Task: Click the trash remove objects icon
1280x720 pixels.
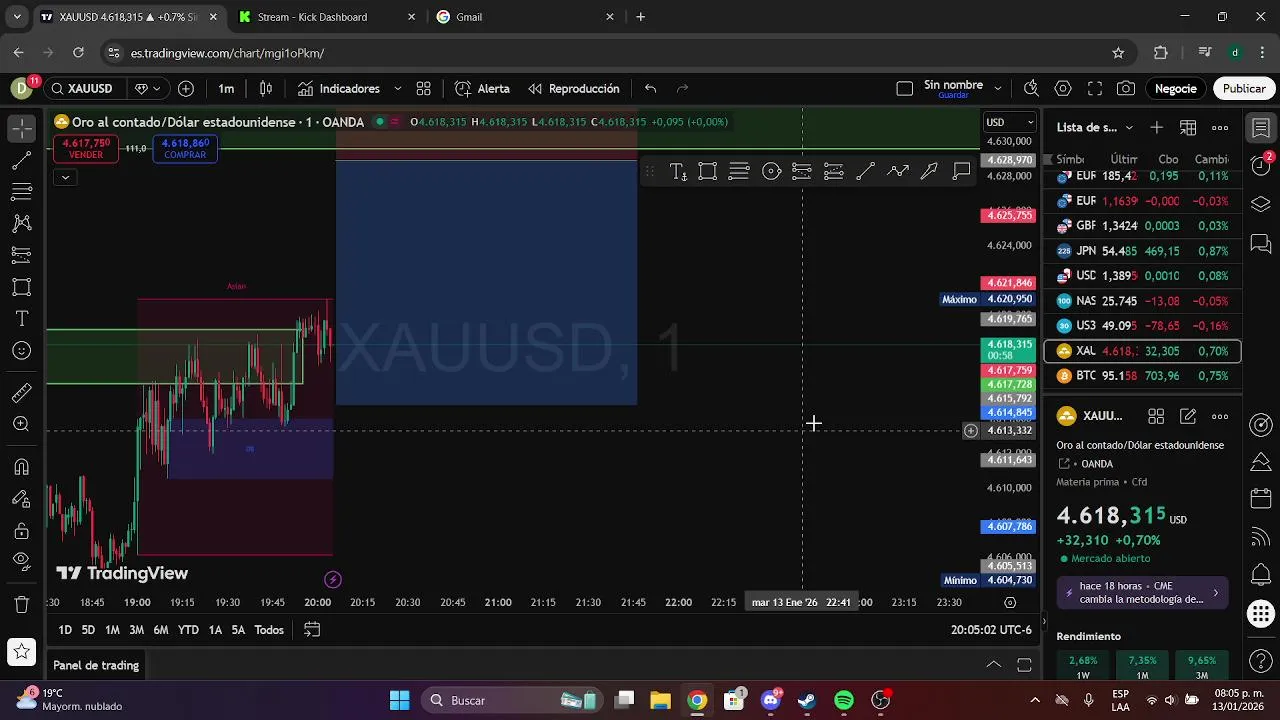Action: [x=21, y=604]
